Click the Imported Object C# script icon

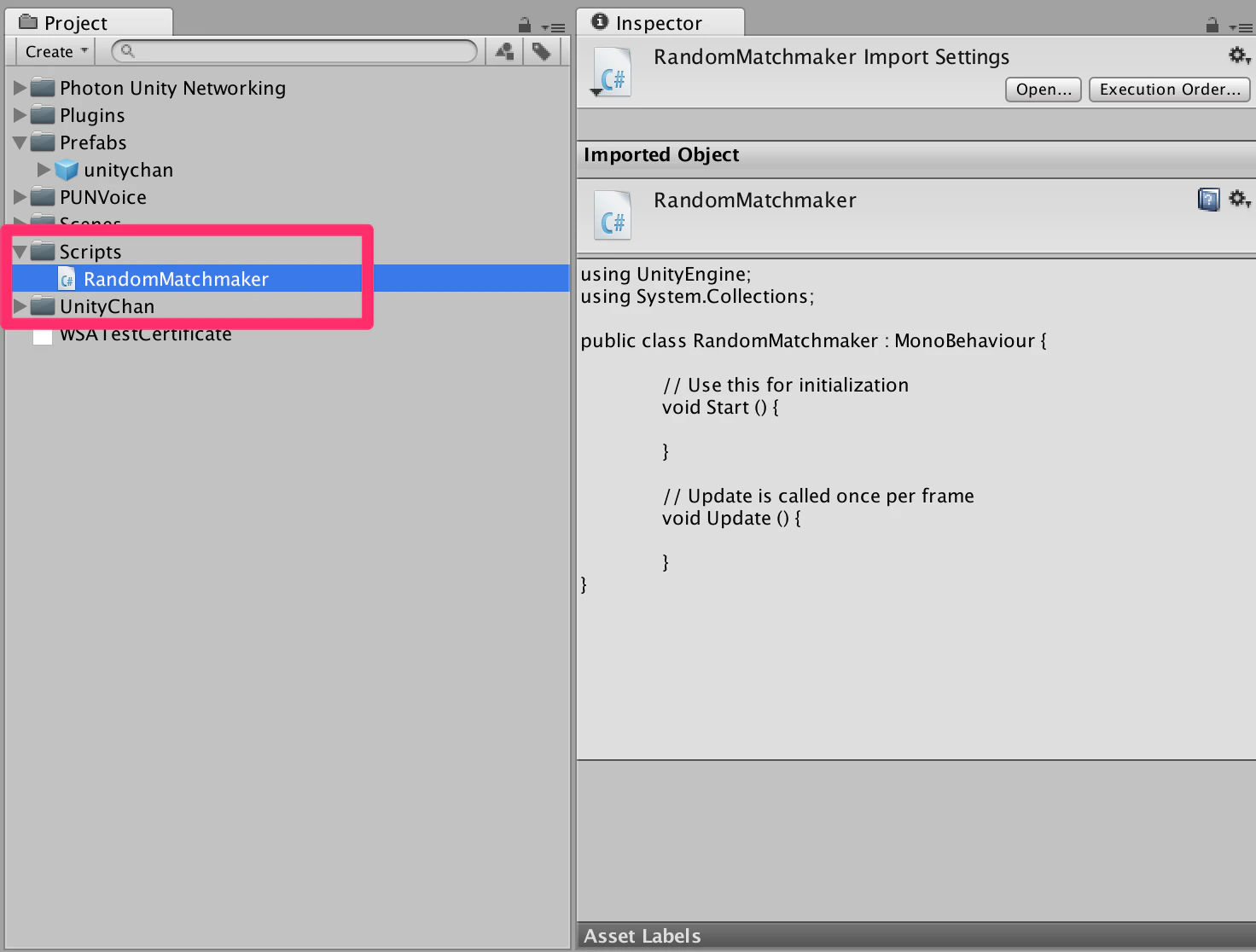click(x=612, y=215)
